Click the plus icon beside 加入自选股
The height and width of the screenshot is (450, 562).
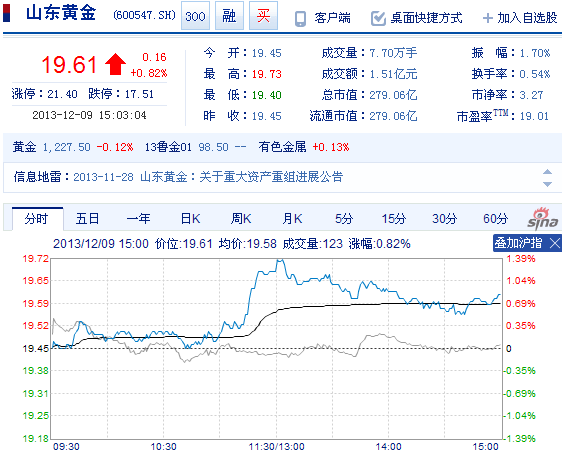pos(488,18)
